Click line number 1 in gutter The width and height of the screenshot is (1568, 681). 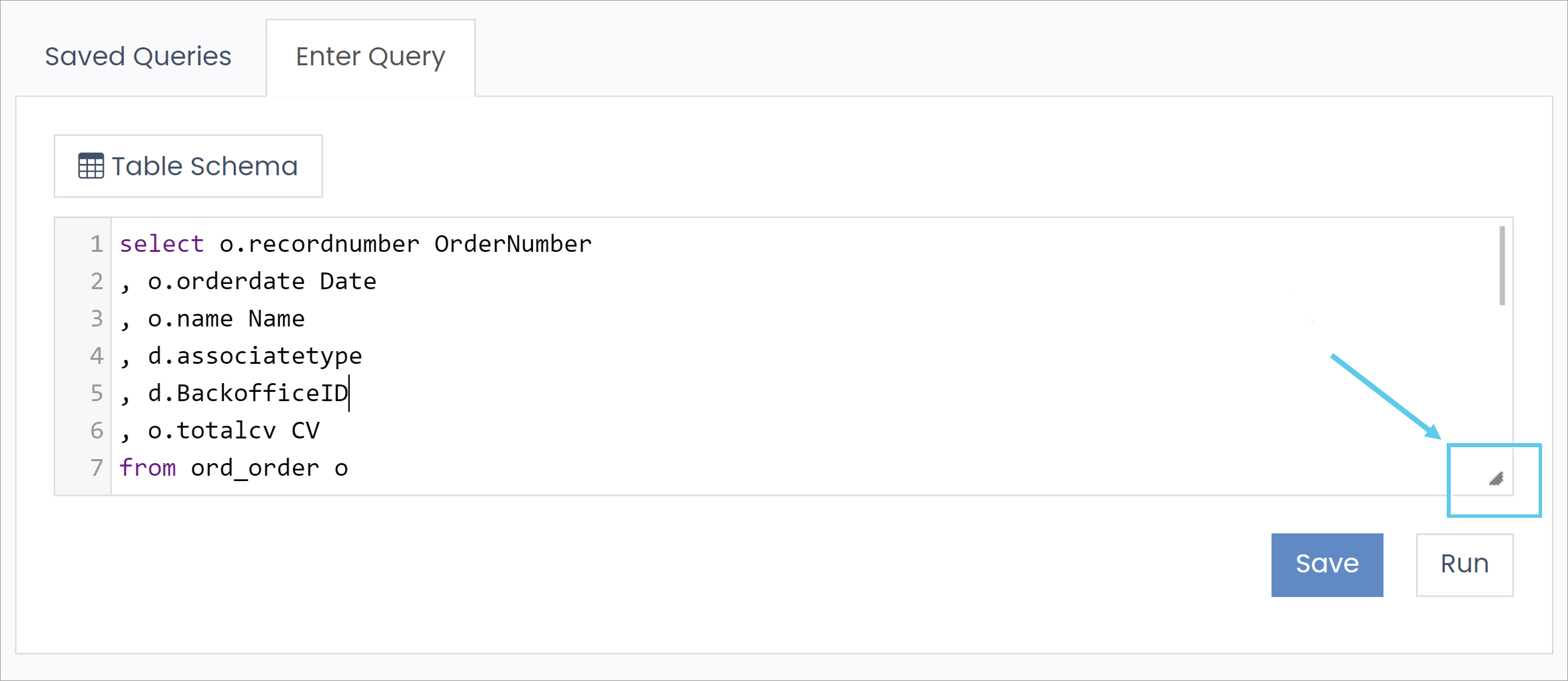coord(97,244)
